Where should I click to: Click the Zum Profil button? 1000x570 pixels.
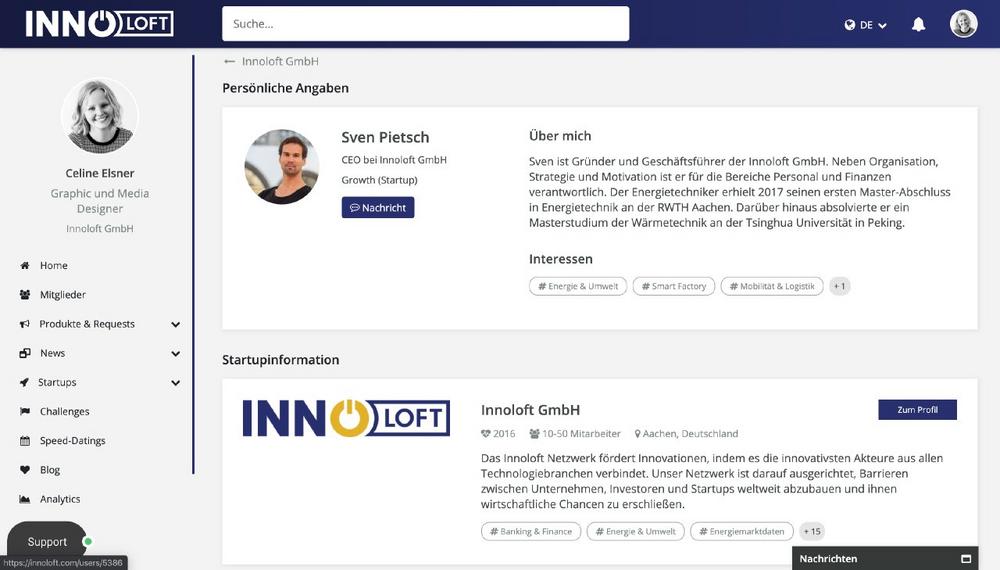point(917,409)
